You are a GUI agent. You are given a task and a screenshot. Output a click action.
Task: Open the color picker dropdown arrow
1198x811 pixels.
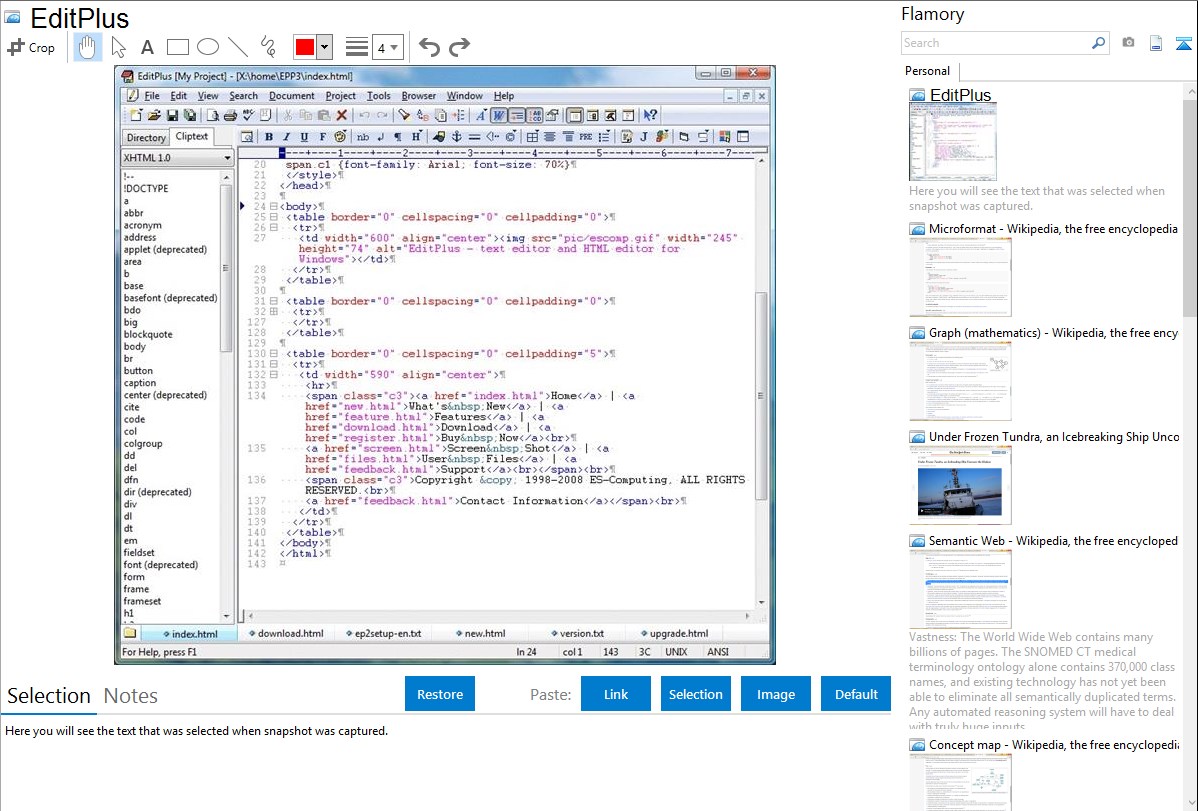[x=325, y=47]
